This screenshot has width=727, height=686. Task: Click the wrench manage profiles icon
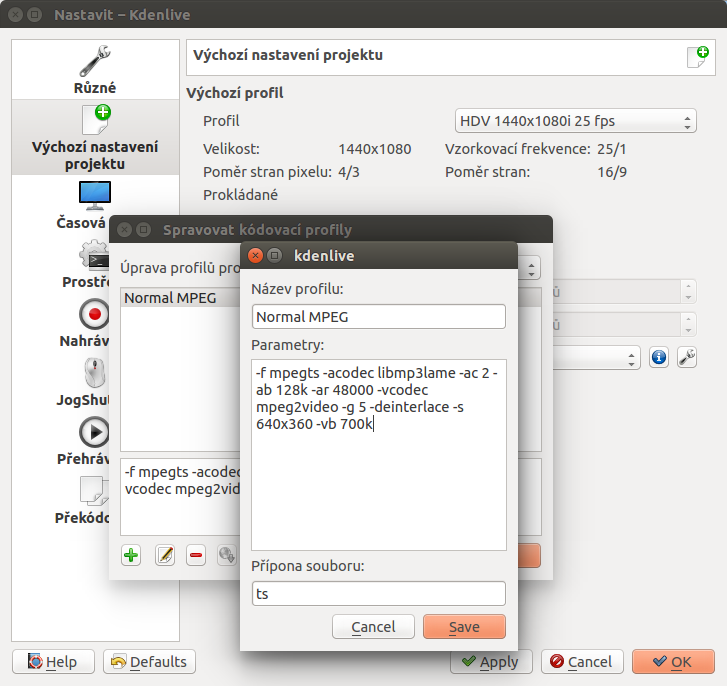pyautogui.click(x=687, y=357)
